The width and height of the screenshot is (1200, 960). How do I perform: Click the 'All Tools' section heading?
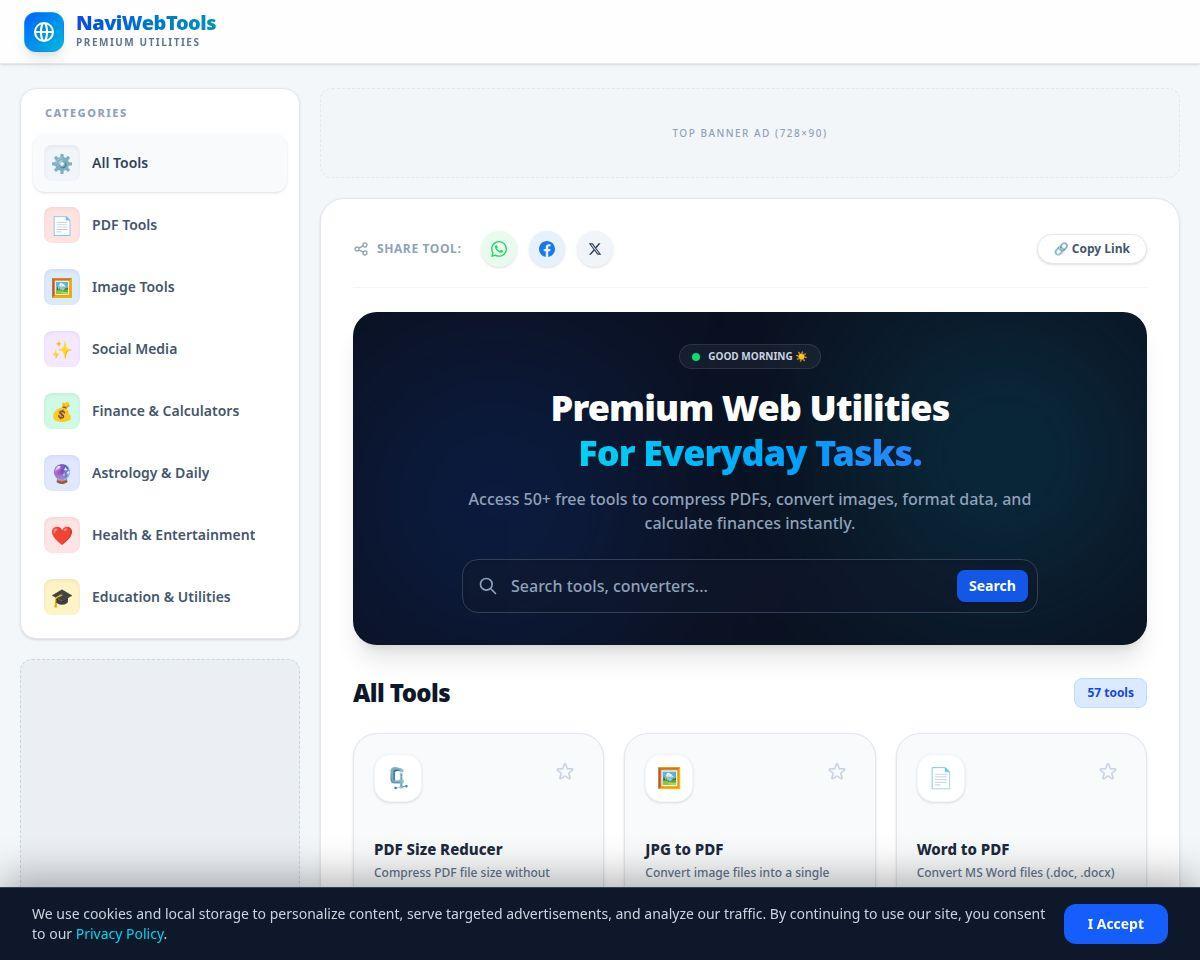(x=402, y=693)
